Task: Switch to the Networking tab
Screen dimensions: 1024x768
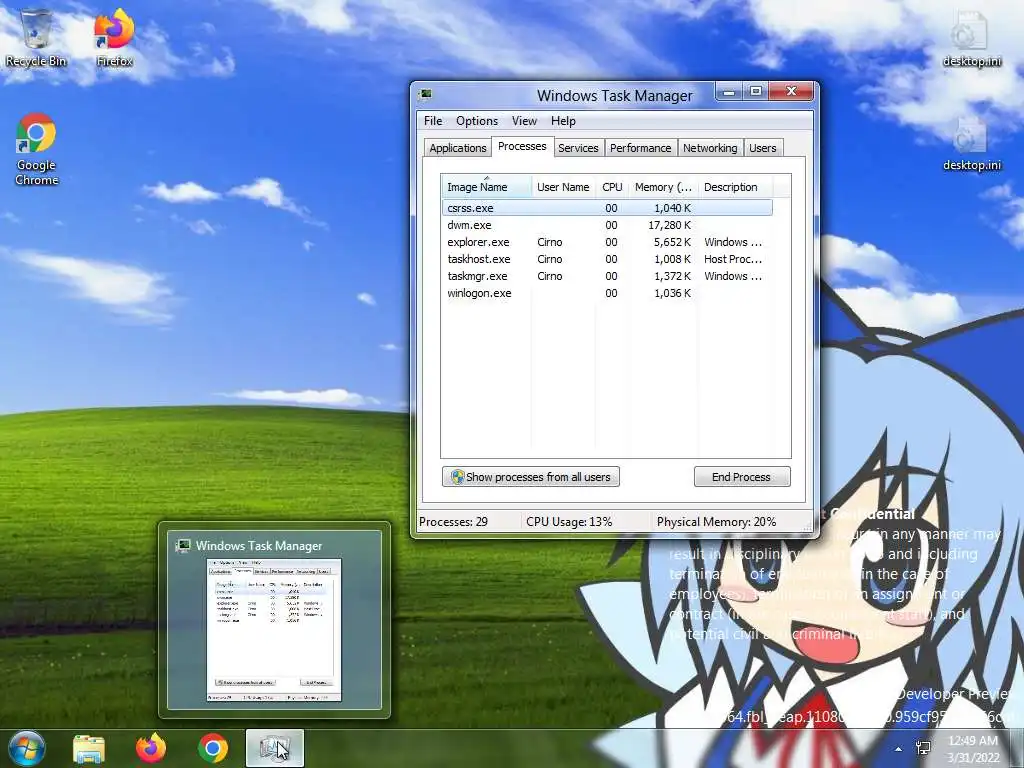Action: pos(710,148)
